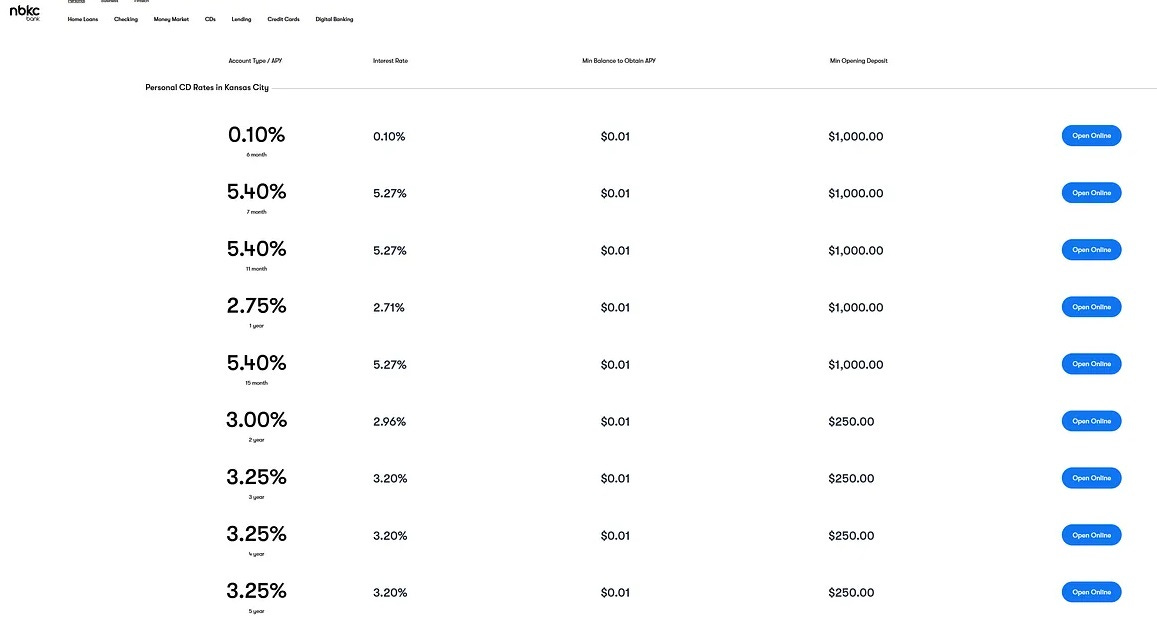
Task: Click the 3.00% APY for 2 year
Action: [x=256, y=419]
